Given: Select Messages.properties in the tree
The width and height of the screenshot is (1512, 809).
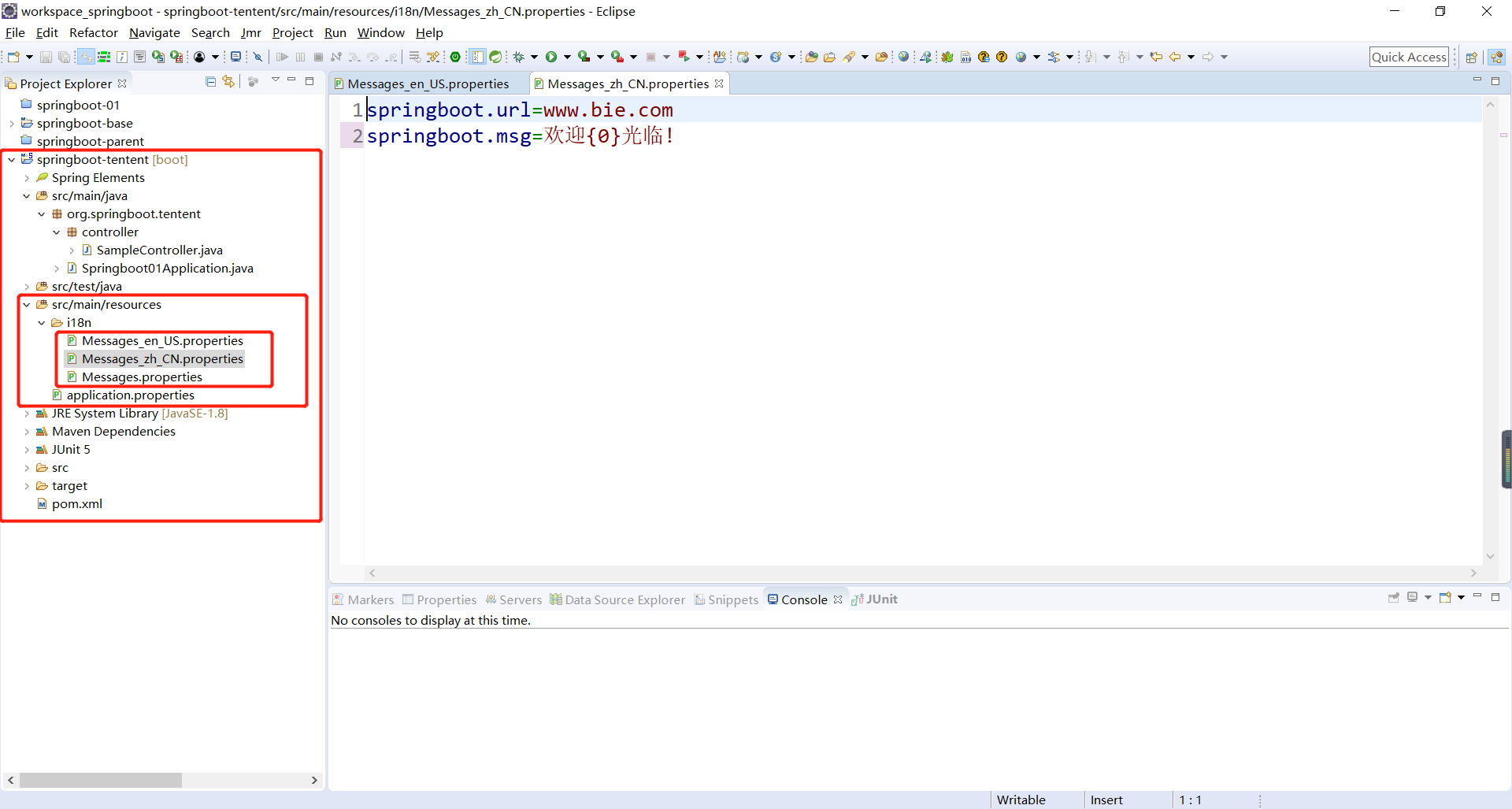Looking at the screenshot, I should pyautogui.click(x=142, y=377).
